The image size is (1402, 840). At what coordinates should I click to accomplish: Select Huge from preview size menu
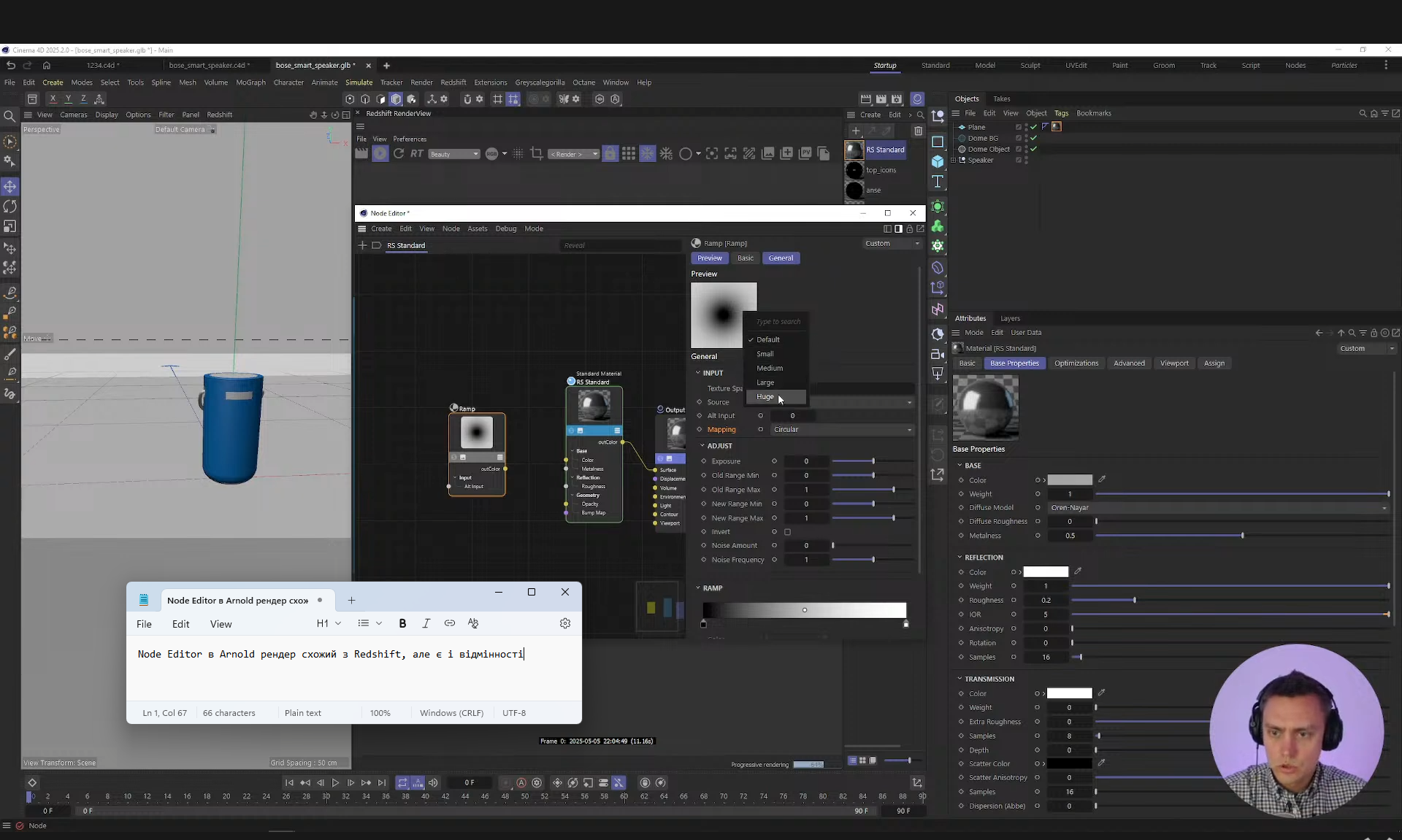tap(765, 397)
